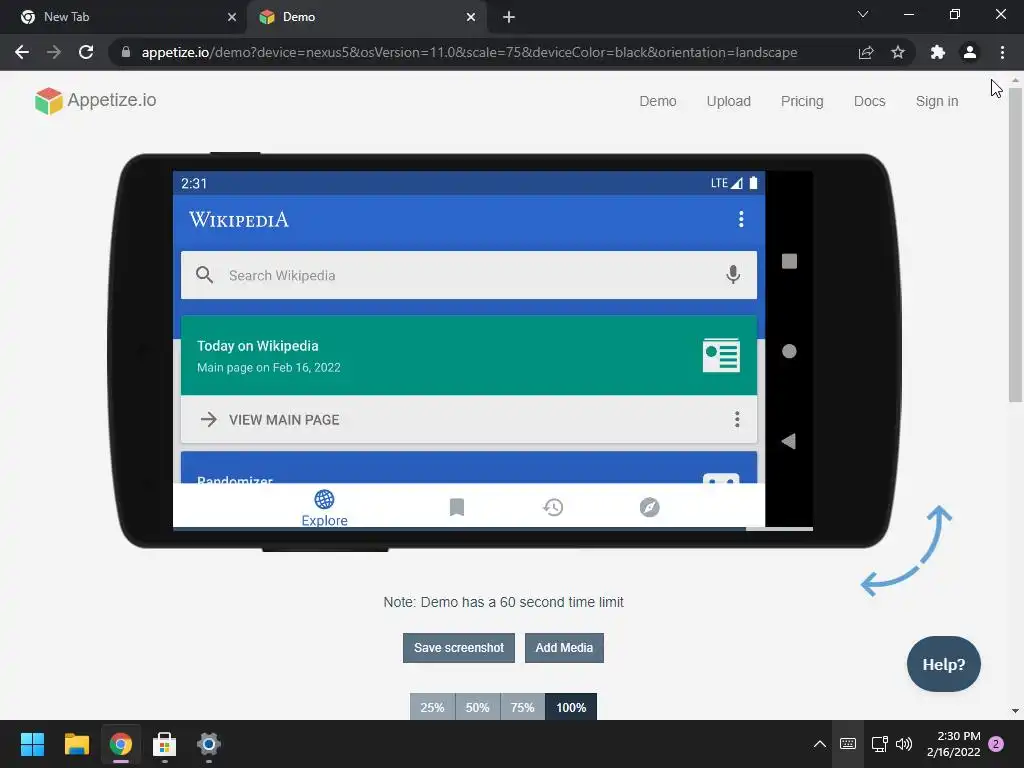This screenshot has height=768, width=1024.
Task: Open a new browser tab
Action: pyautogui.click(x=509, y=17)
